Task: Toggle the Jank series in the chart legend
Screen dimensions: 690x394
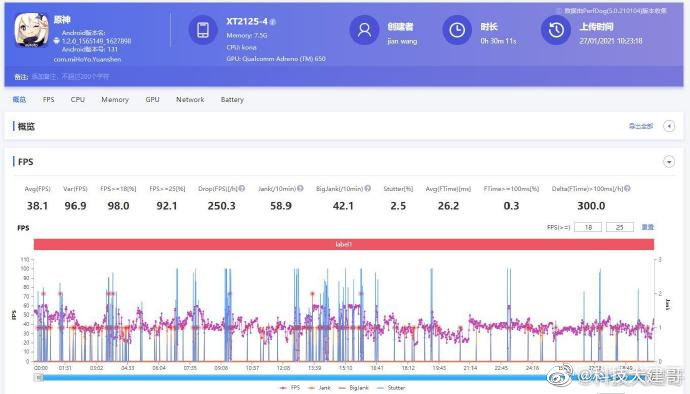Action: (319, 388)
